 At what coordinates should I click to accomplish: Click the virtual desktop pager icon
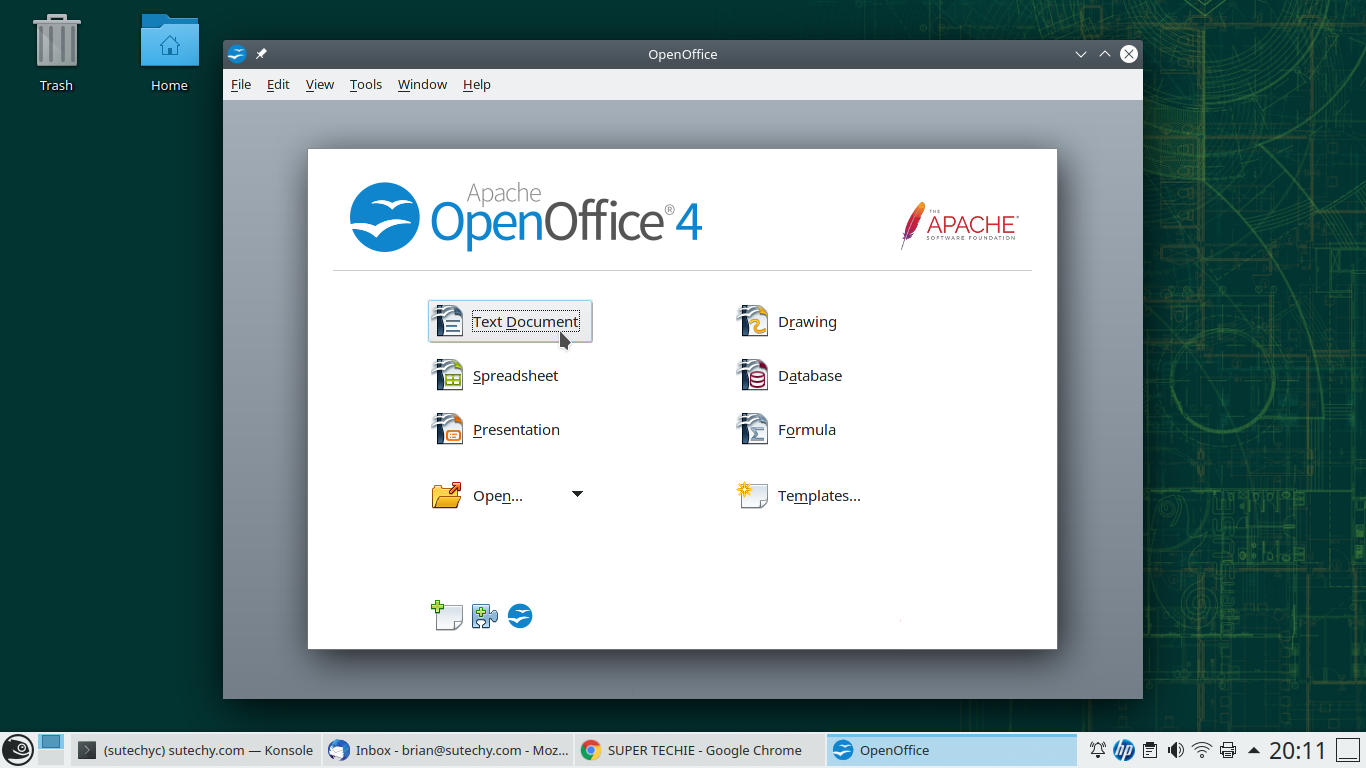(x=51, y=749)
